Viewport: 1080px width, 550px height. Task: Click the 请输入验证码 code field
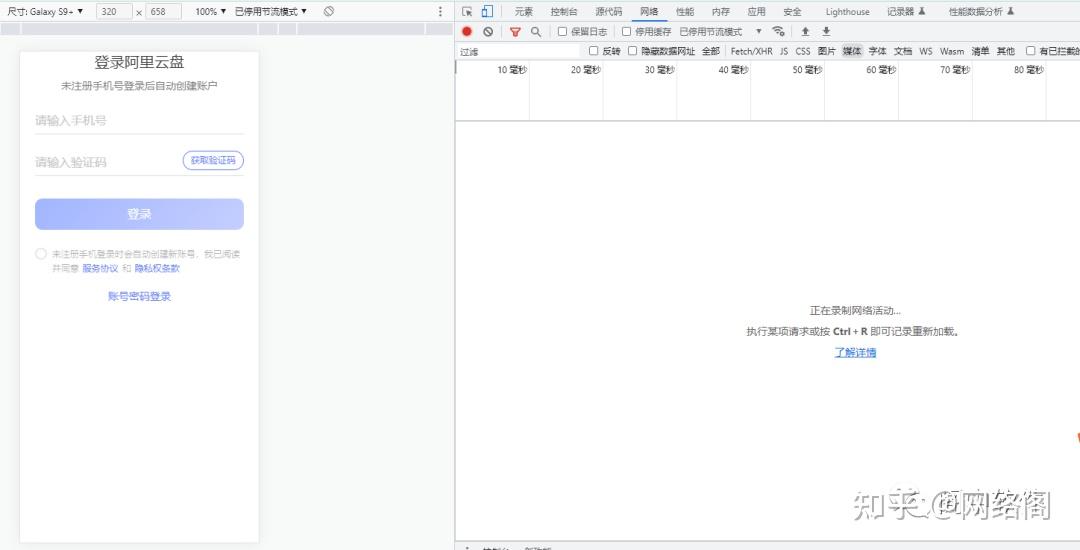point(107,162)
